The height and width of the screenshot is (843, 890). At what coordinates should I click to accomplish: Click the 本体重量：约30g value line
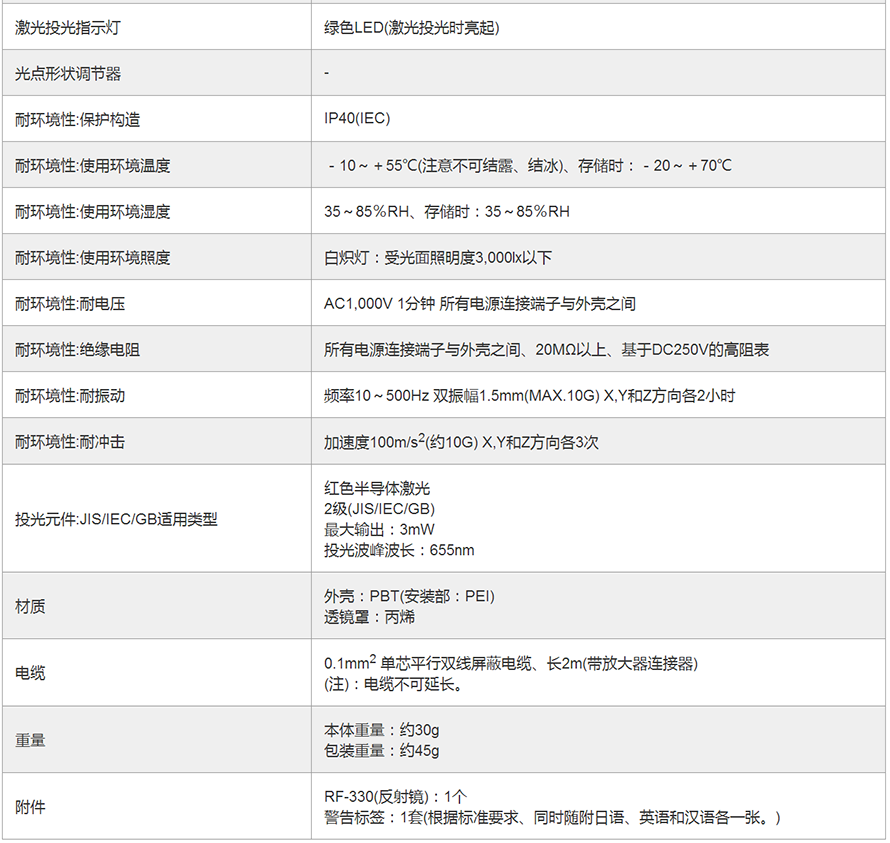coord(381,730)
